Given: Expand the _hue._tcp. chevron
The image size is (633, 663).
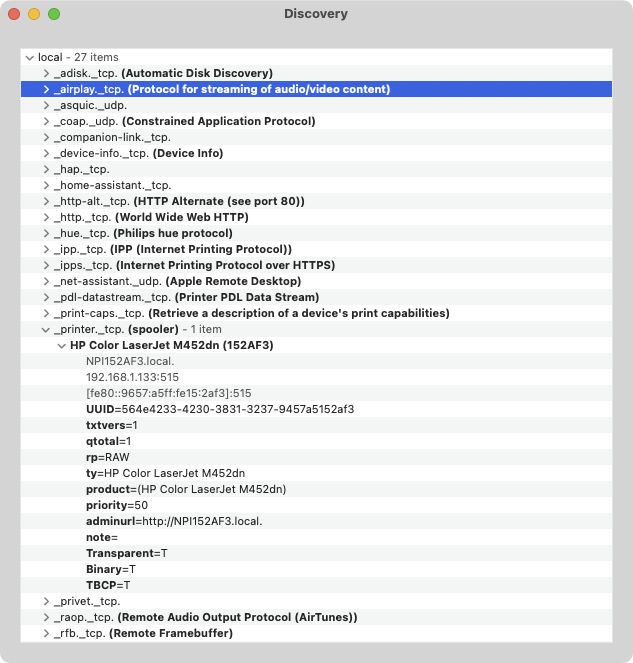Looking at the screenshot, I should pyautogui.click(x=46, y=233).
